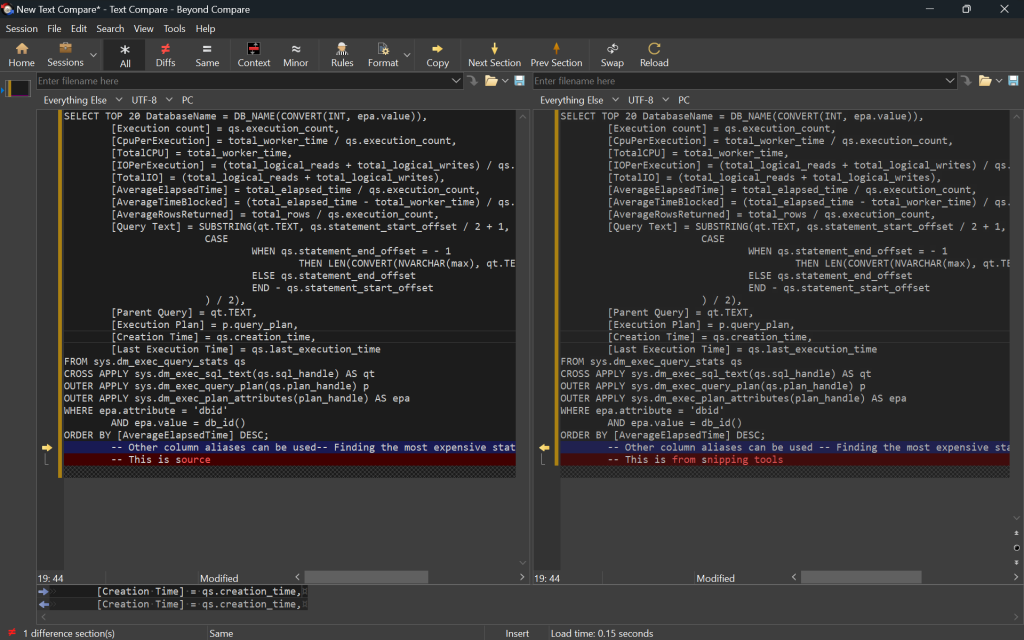The height and width of the screenshot is (640, 1024).
Task: Expand the Sessions dropdown arrow
Action: tap(94, 55)
